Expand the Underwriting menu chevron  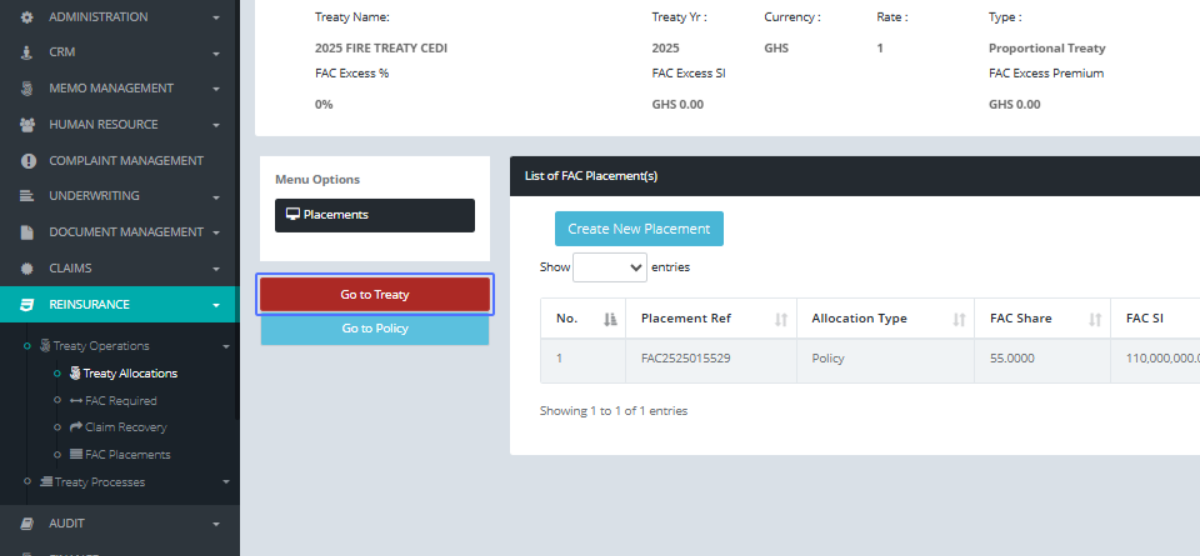216,197
